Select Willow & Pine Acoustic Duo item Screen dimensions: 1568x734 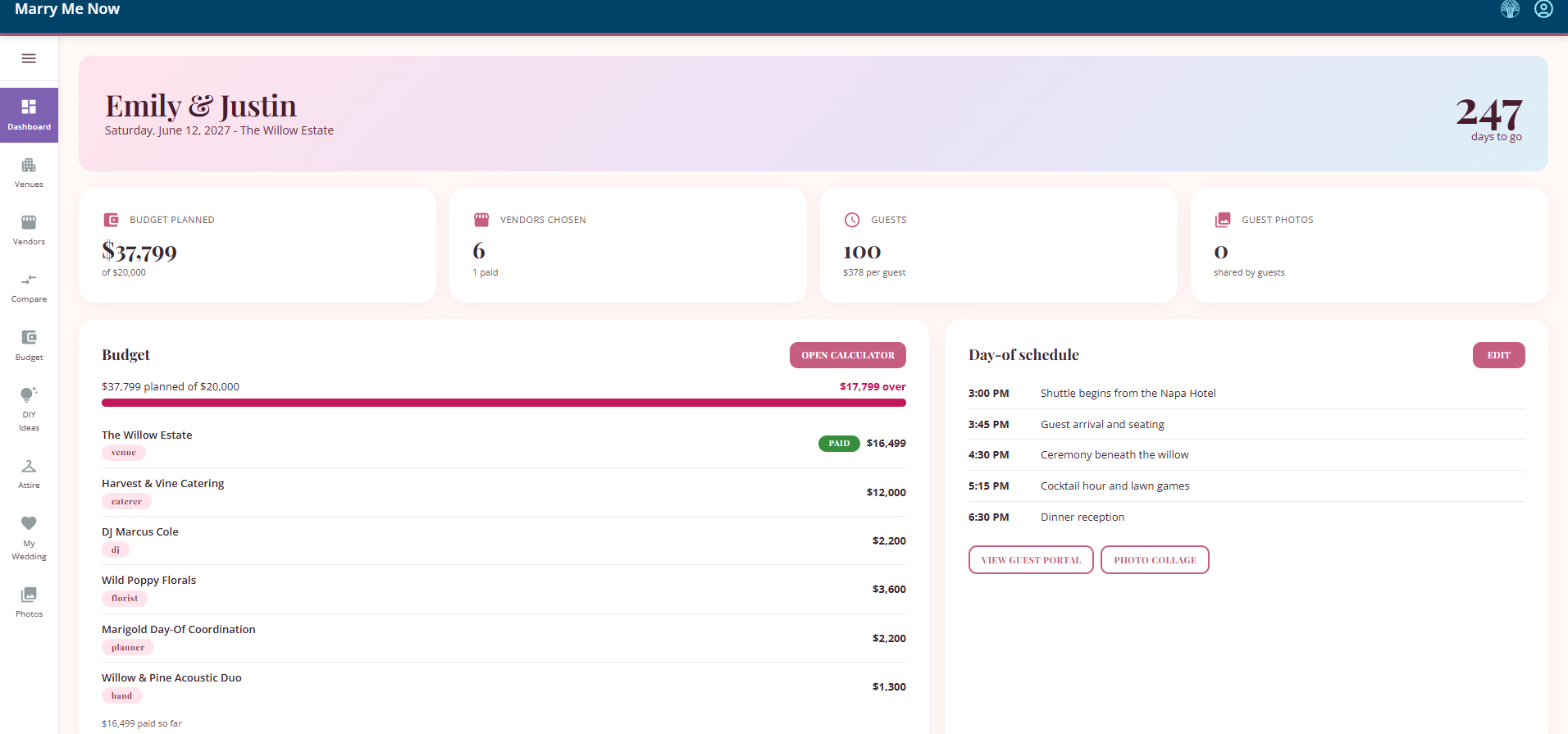tap(504, 686)
